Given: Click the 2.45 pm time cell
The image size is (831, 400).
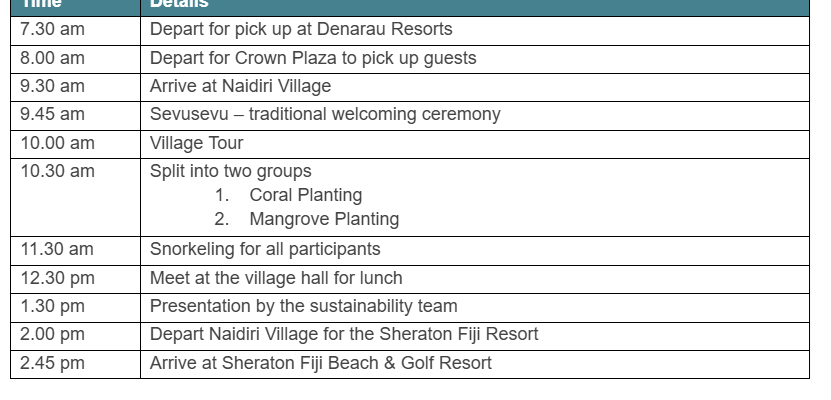Looking at the screenshot, I should [75, 364].
